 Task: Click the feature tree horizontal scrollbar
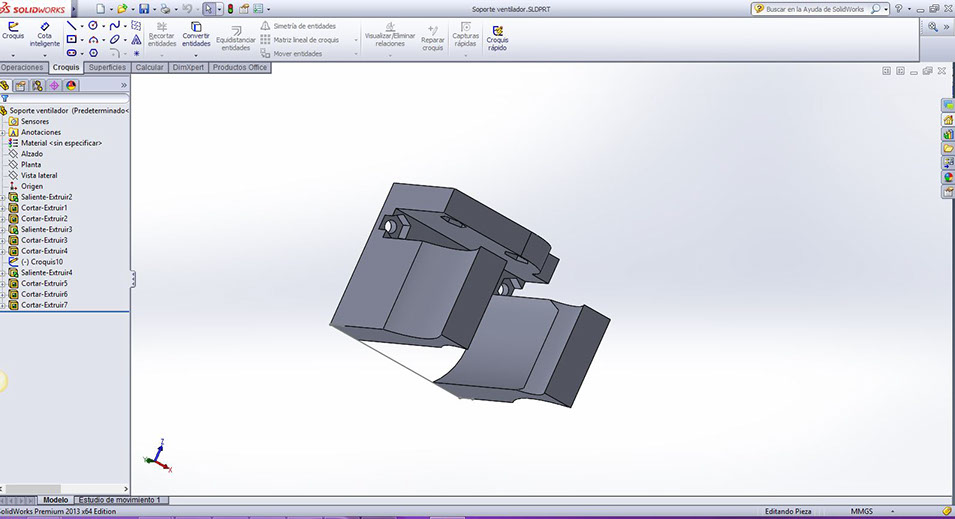click(65, 489)
